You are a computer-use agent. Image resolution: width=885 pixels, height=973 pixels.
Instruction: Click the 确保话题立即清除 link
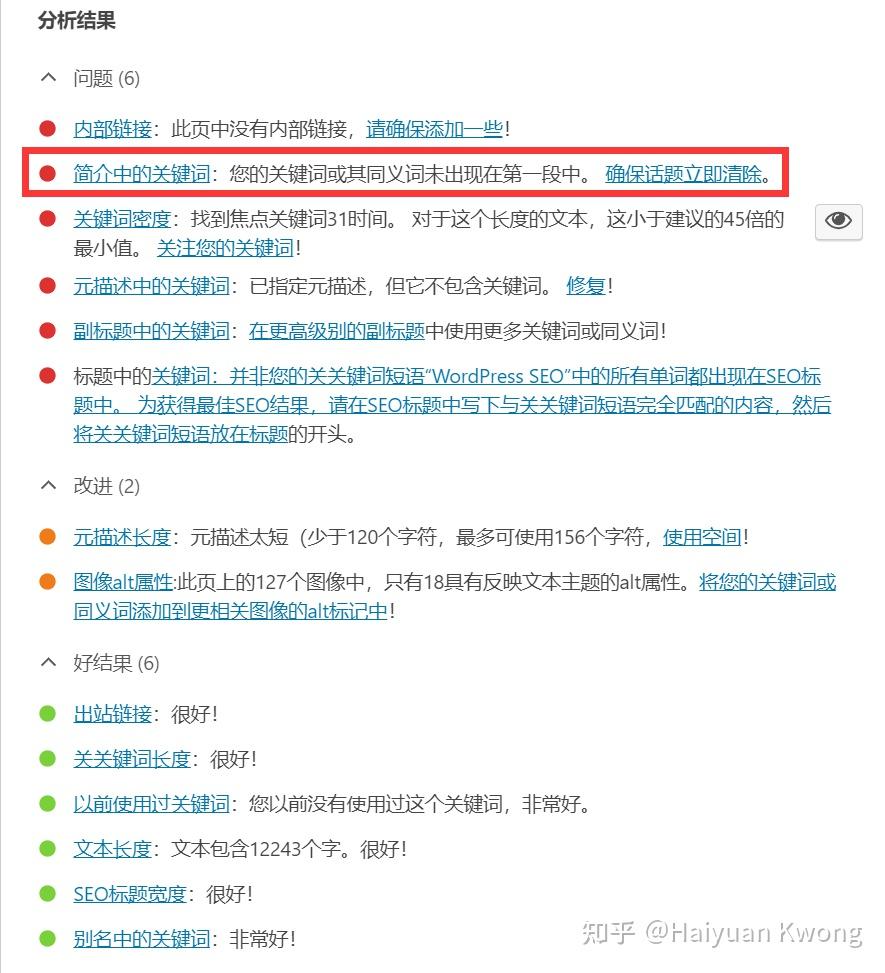(683, 174)
